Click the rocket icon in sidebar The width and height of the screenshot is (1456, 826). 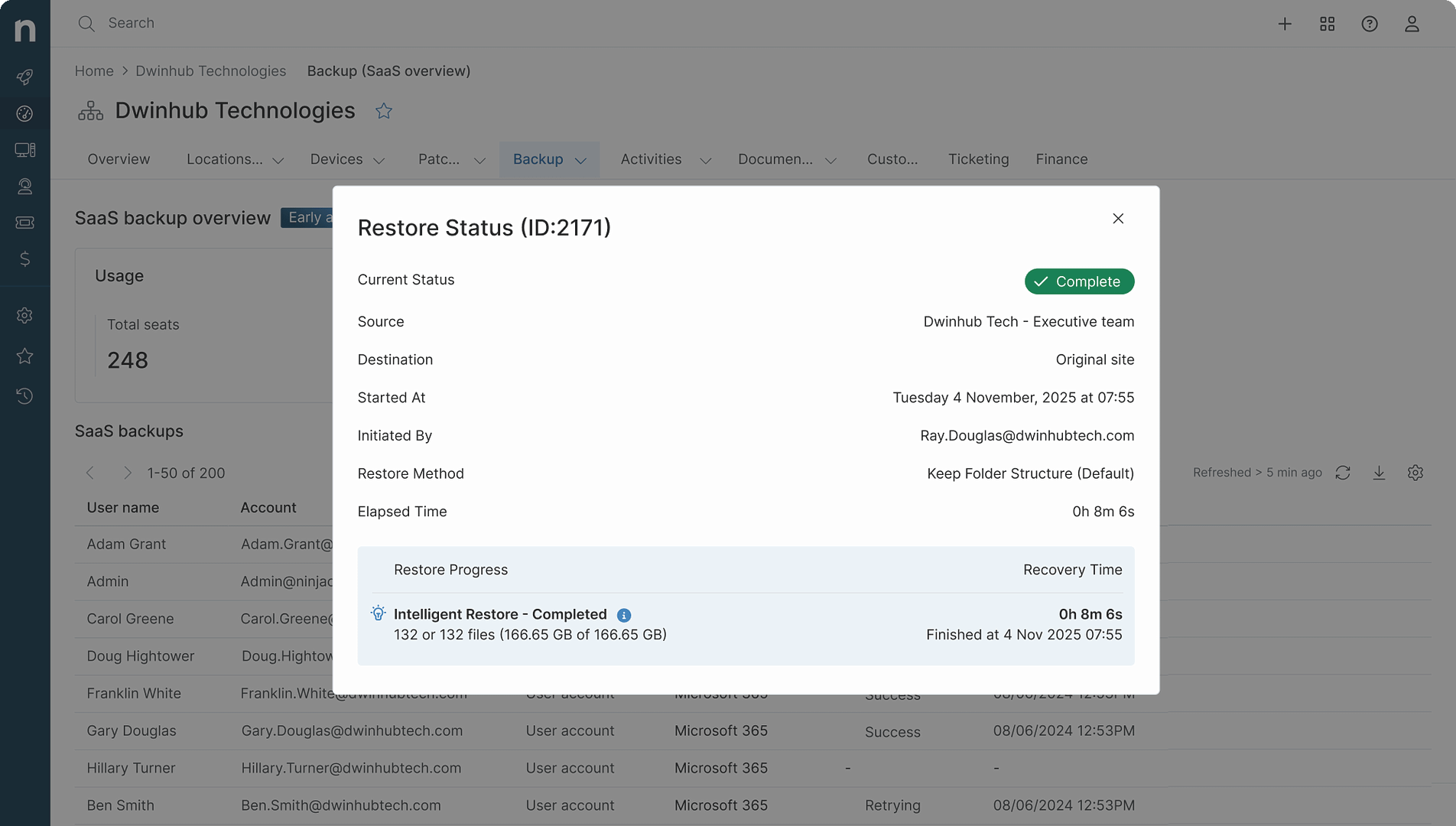click(x=25, y=76)
